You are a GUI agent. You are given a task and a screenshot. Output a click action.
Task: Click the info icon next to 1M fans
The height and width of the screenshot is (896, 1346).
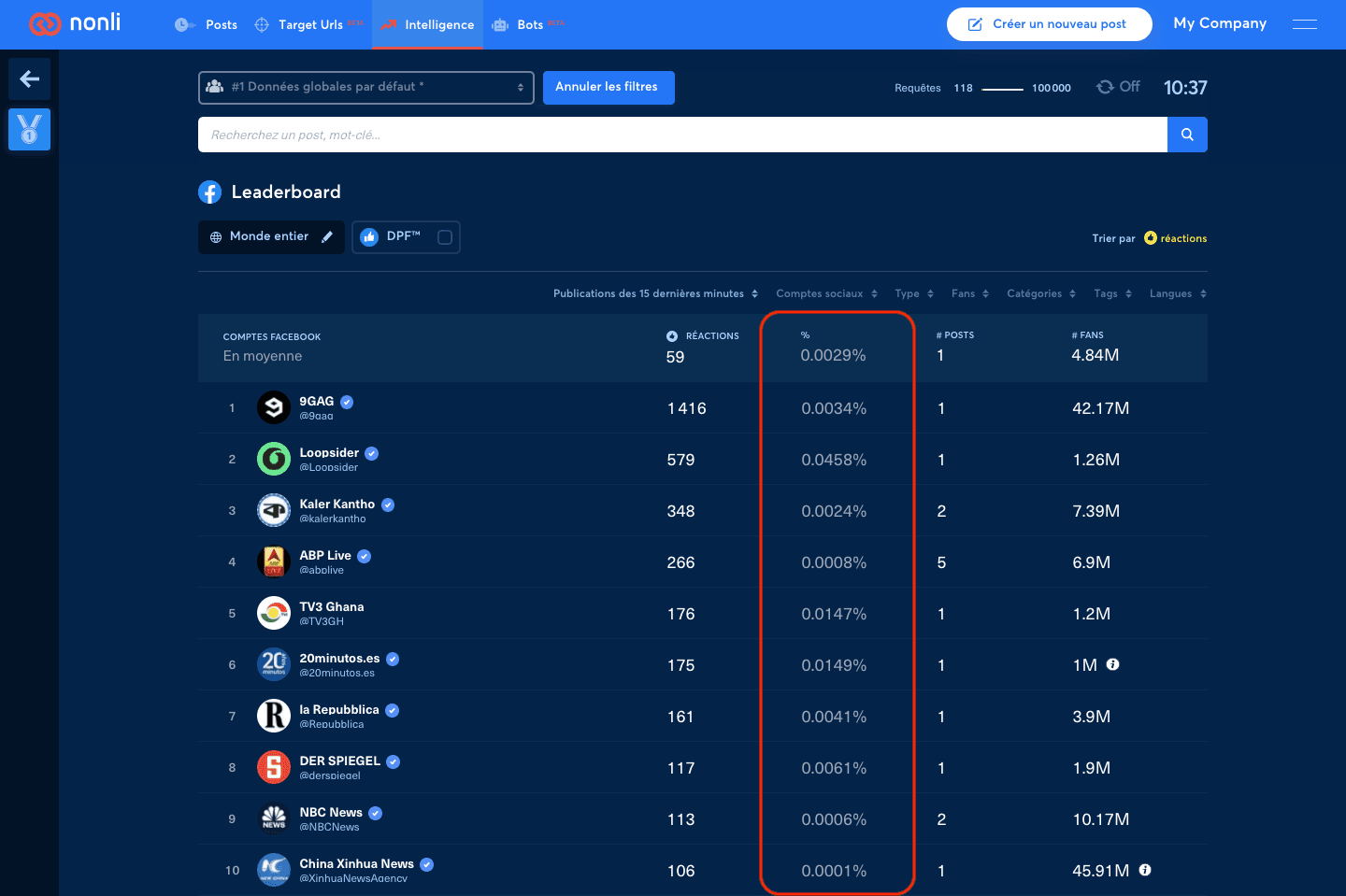(1112, 664)
